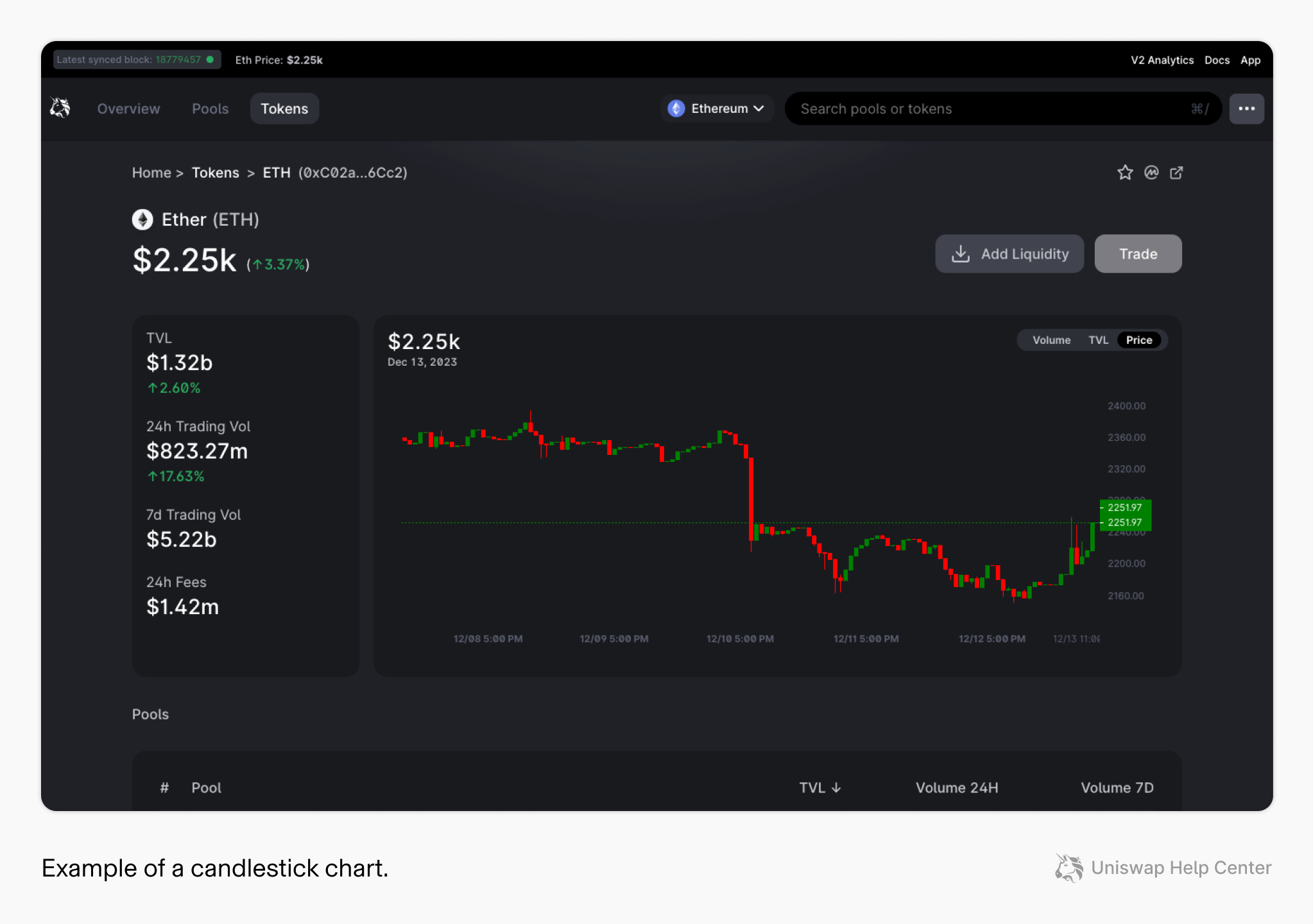Keep Price view selected on the chart

pos(1138,340)
